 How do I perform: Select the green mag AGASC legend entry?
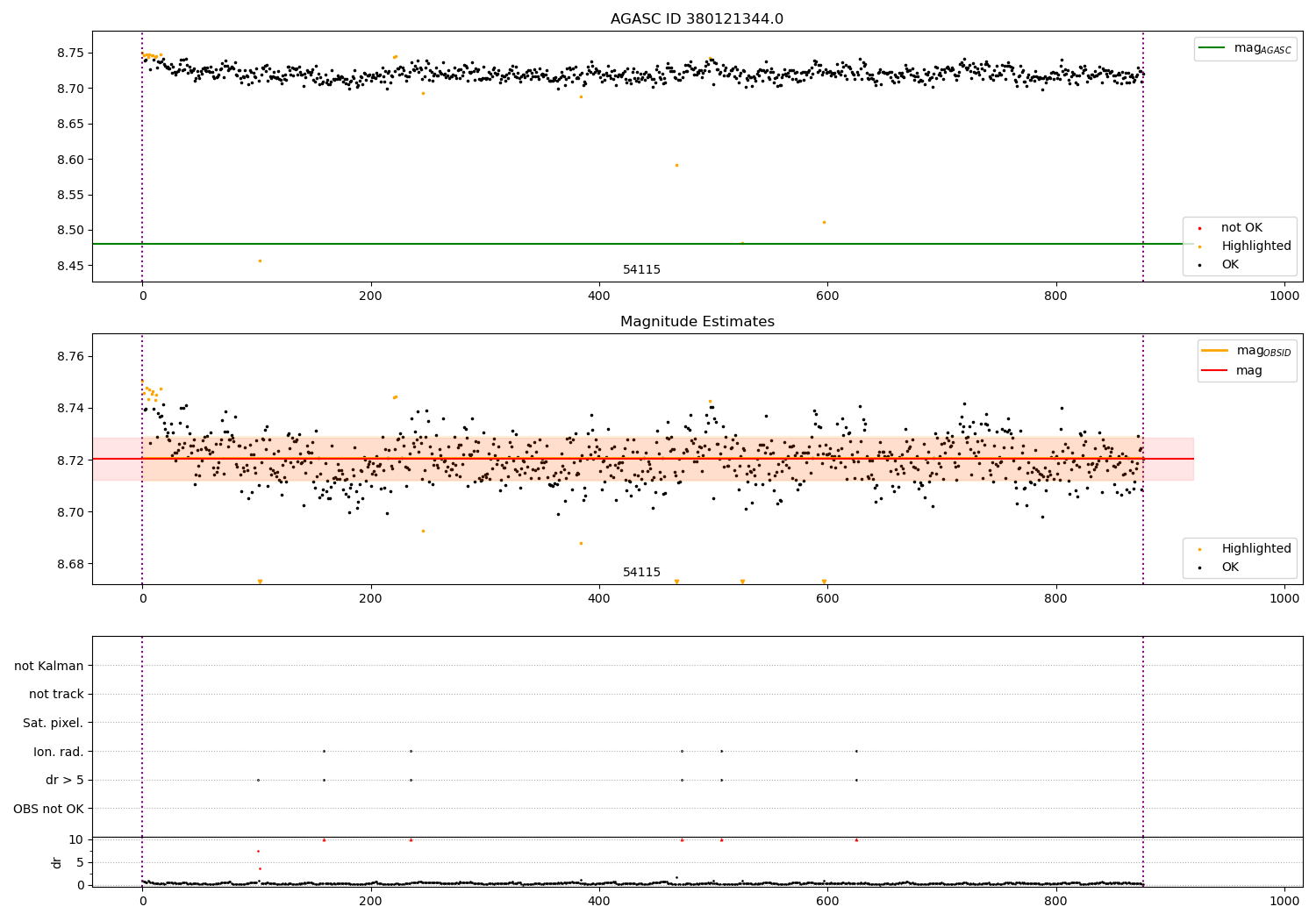click(1245, 48)
